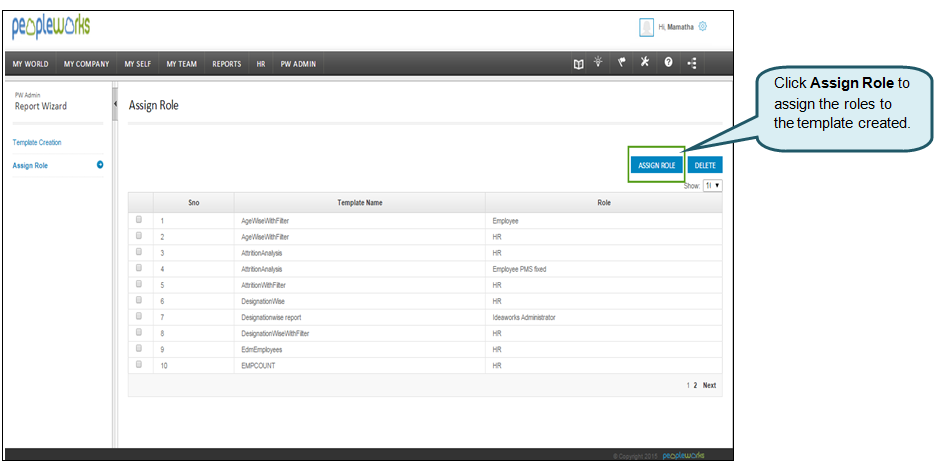937x468 pixels.
Task: Open the PW ADMIN menu
Action: [x=298, y=64]
